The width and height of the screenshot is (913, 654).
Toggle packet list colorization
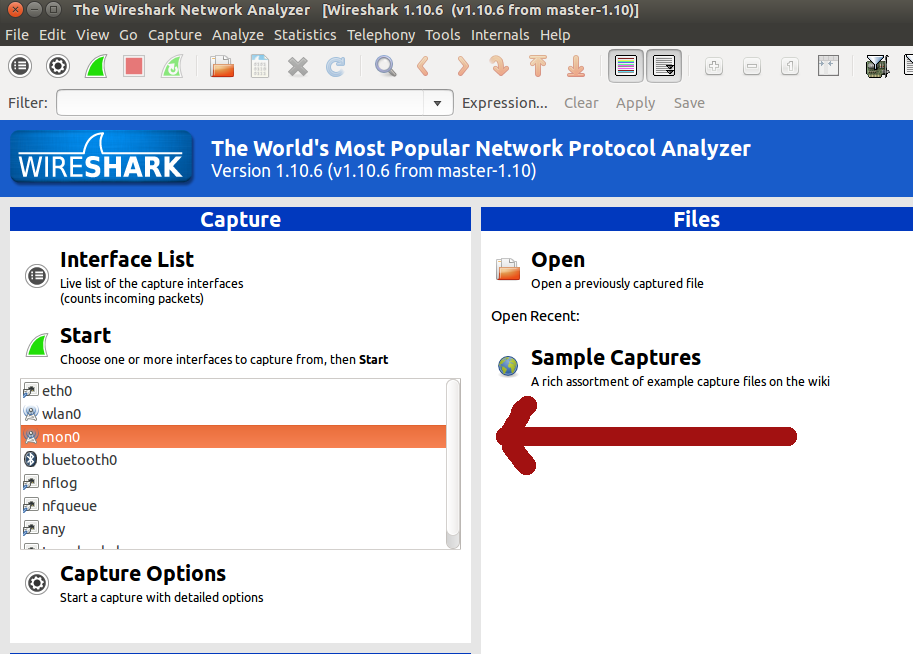point(626,67)
